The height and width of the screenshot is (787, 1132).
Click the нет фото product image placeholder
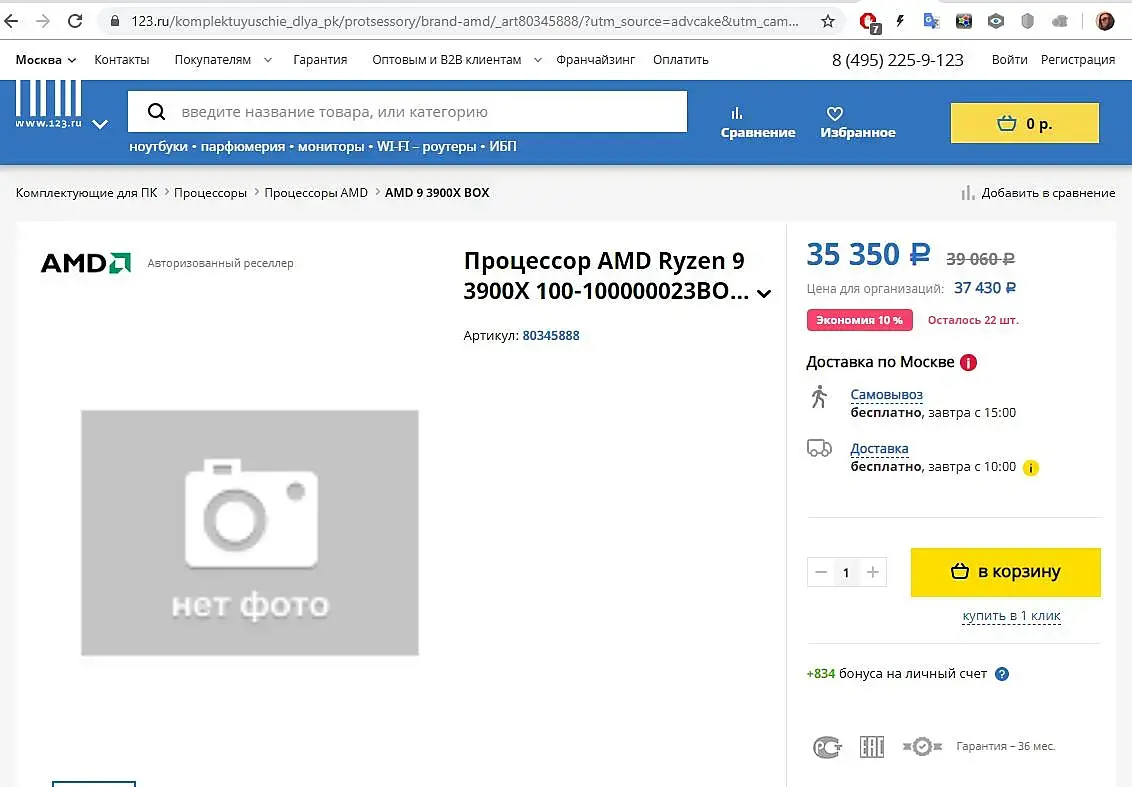coord(250,533)
